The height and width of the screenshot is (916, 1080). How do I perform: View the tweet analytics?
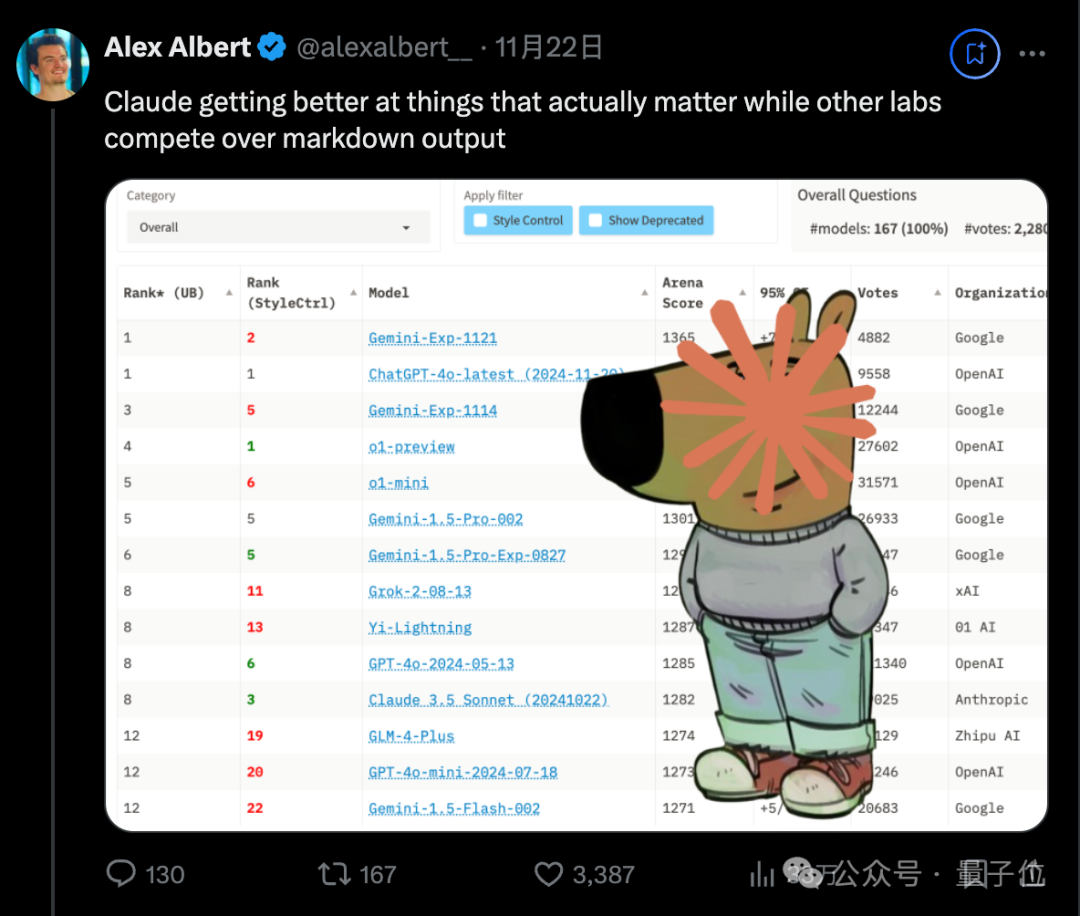(x=763, y=874)
